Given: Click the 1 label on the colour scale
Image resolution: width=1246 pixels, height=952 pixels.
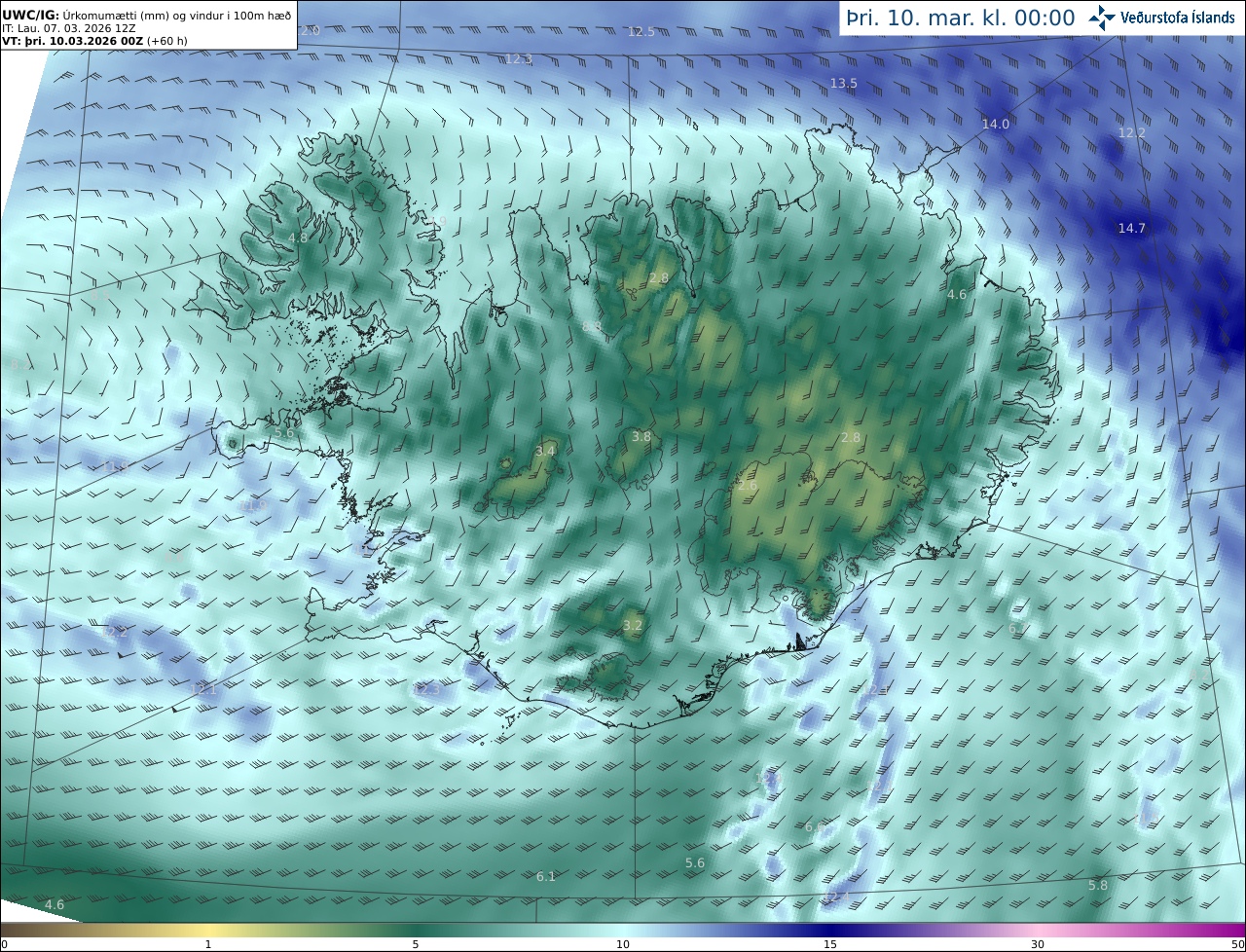Looking at the screenshot, I should pyautogui.click(x=208, y=944).
